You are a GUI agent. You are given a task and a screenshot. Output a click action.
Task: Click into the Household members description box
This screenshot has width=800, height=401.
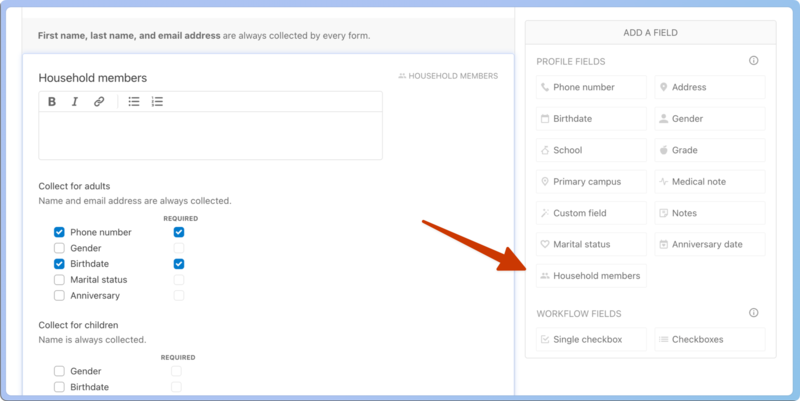[210, 135]
